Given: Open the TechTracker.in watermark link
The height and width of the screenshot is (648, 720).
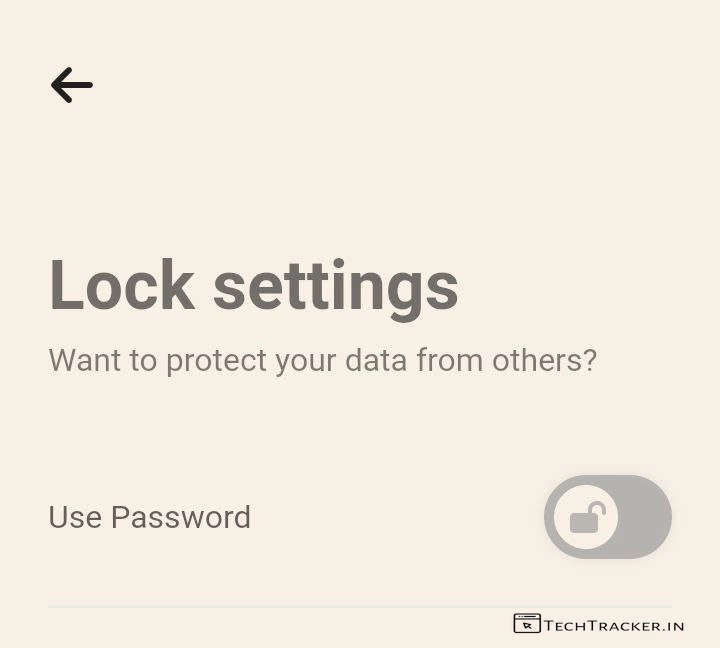Looking at the screenshot, I should tap(599, 625).
